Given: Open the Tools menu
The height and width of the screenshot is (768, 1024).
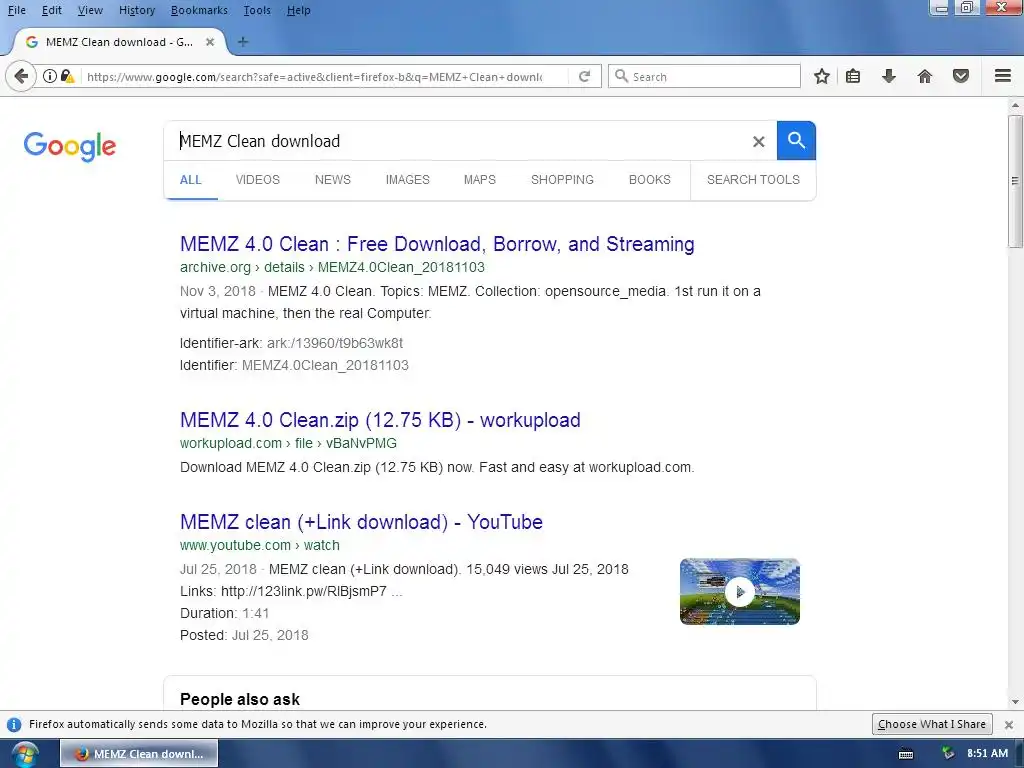Looking at the screenshot, I should 257,10.
